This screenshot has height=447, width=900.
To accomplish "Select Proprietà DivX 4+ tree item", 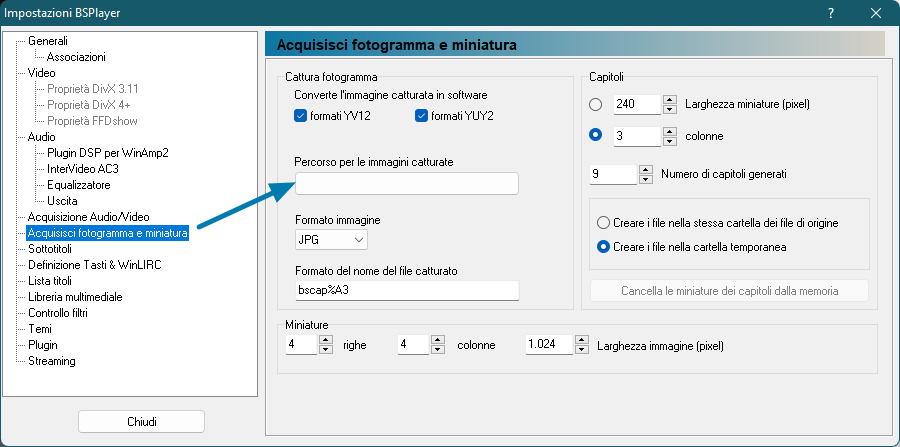I will coord(89,105).
